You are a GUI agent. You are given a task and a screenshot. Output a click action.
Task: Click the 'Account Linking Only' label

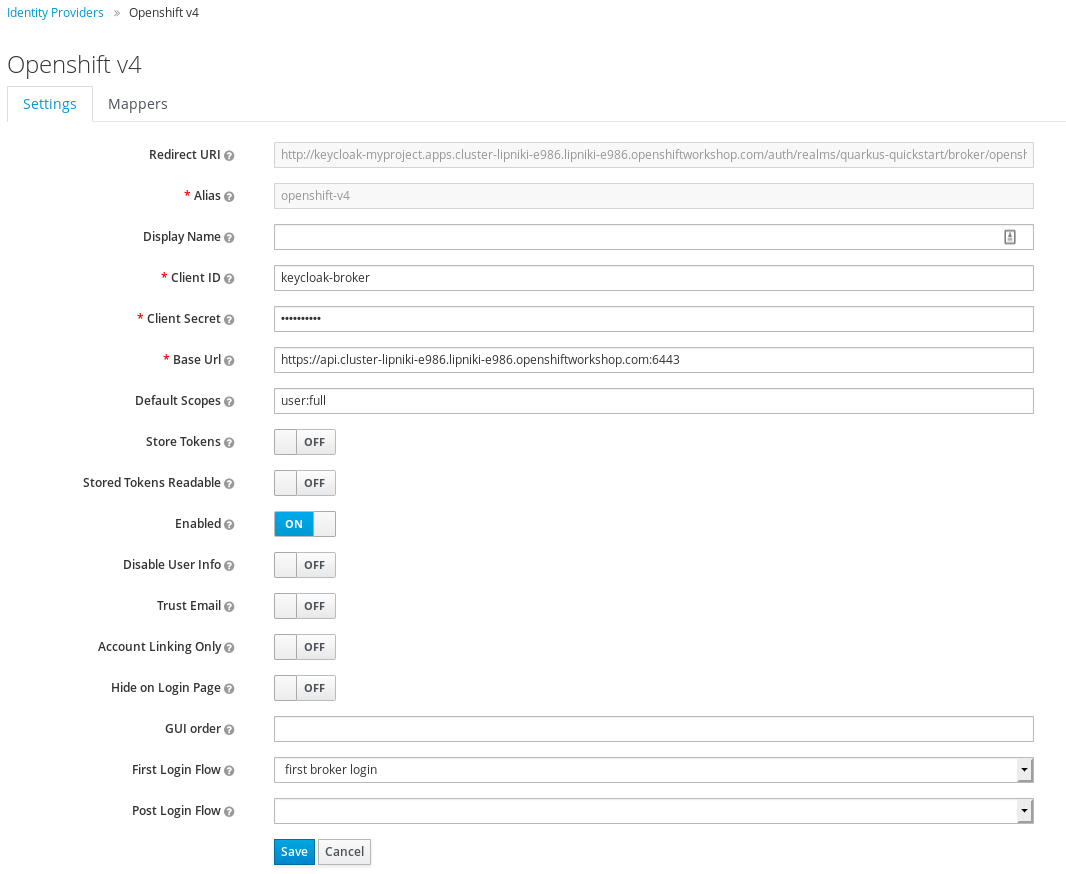[x=160, y=646]
